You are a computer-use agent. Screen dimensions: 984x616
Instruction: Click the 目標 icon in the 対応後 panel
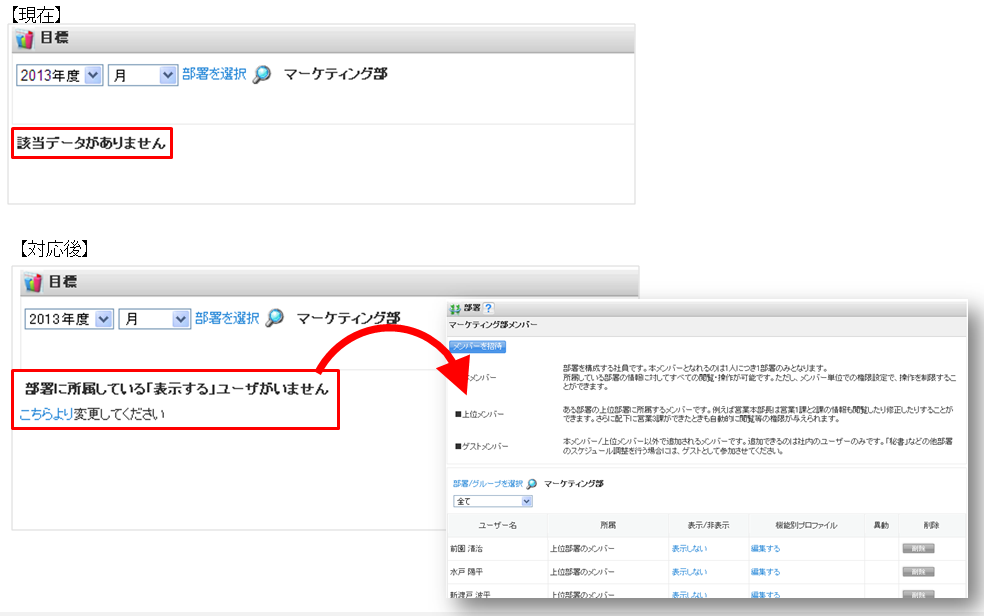tap(33, 283)
